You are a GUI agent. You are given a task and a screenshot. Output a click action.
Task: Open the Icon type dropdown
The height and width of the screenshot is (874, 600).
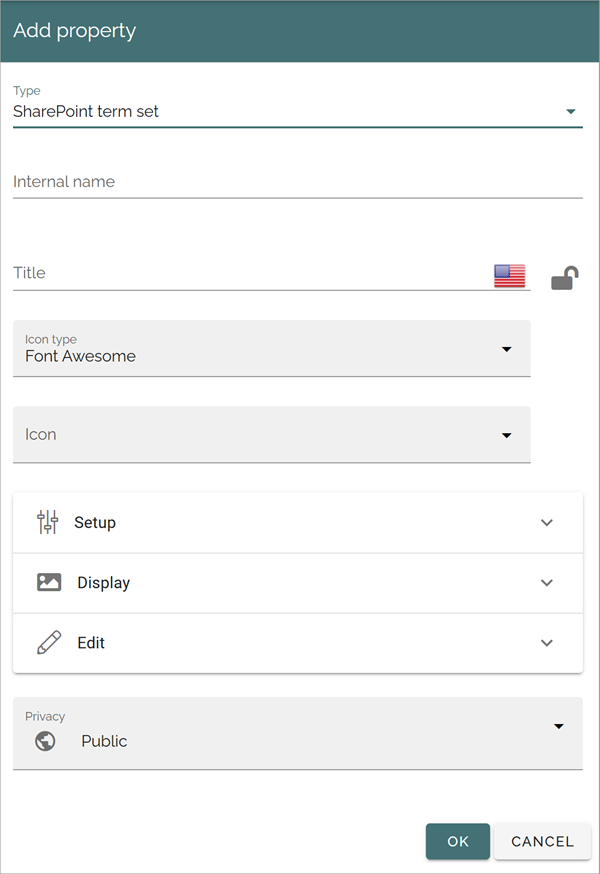[x=272, y=348]
